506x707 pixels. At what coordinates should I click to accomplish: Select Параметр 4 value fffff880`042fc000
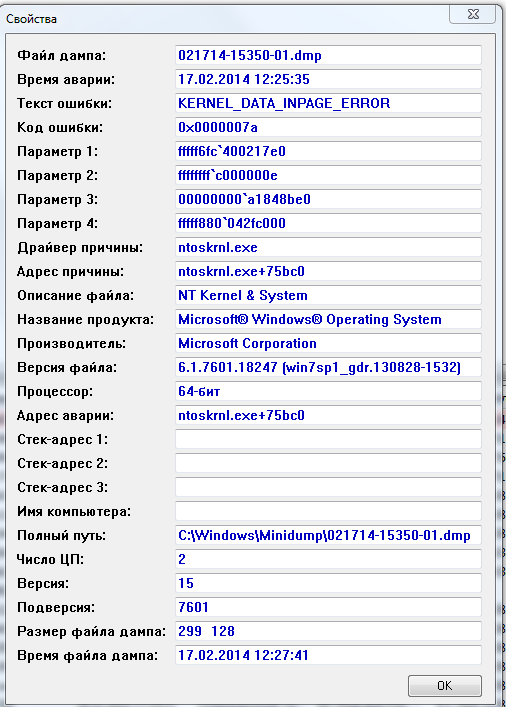[328, 223]
